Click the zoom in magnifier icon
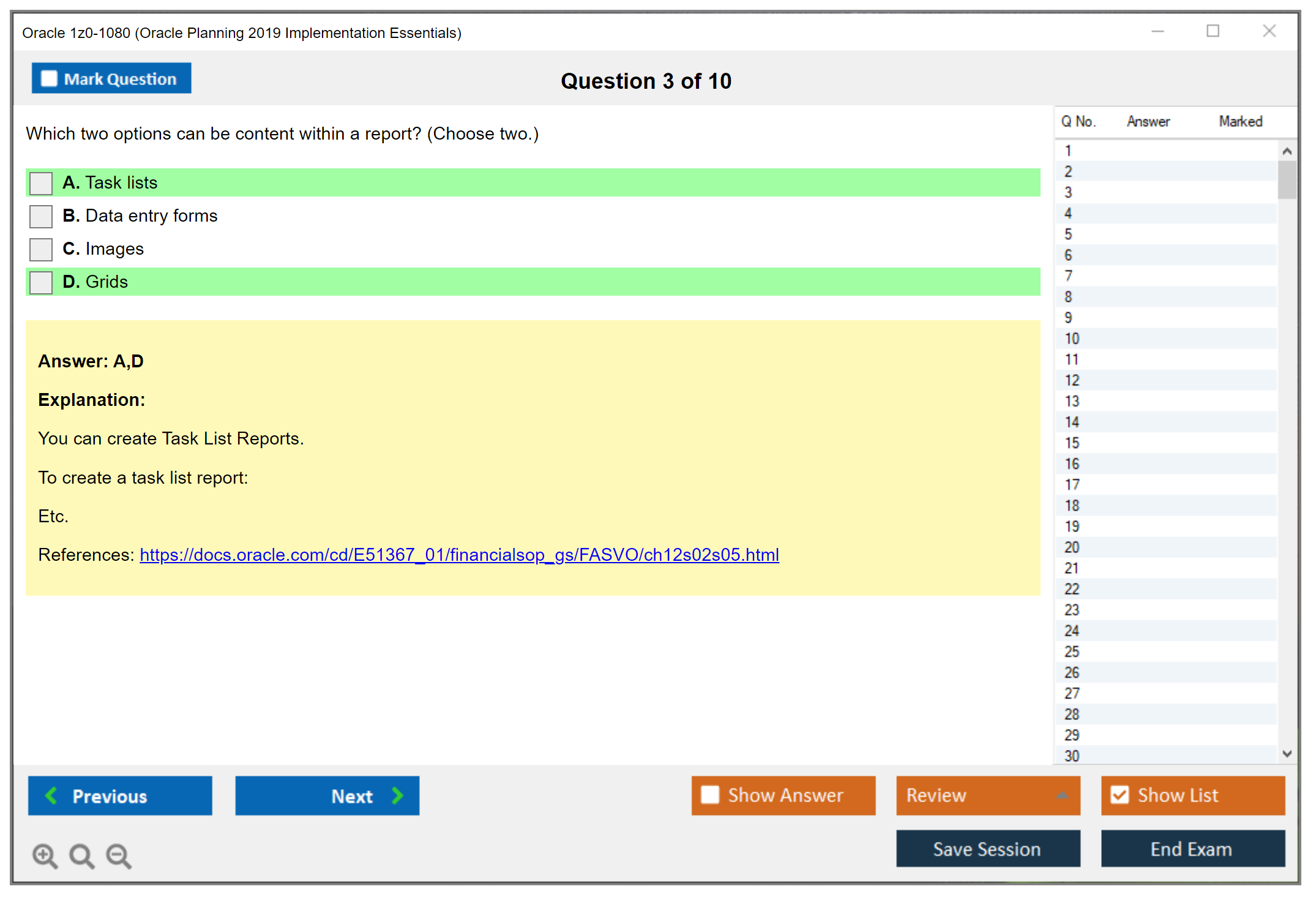 [44, 856]
